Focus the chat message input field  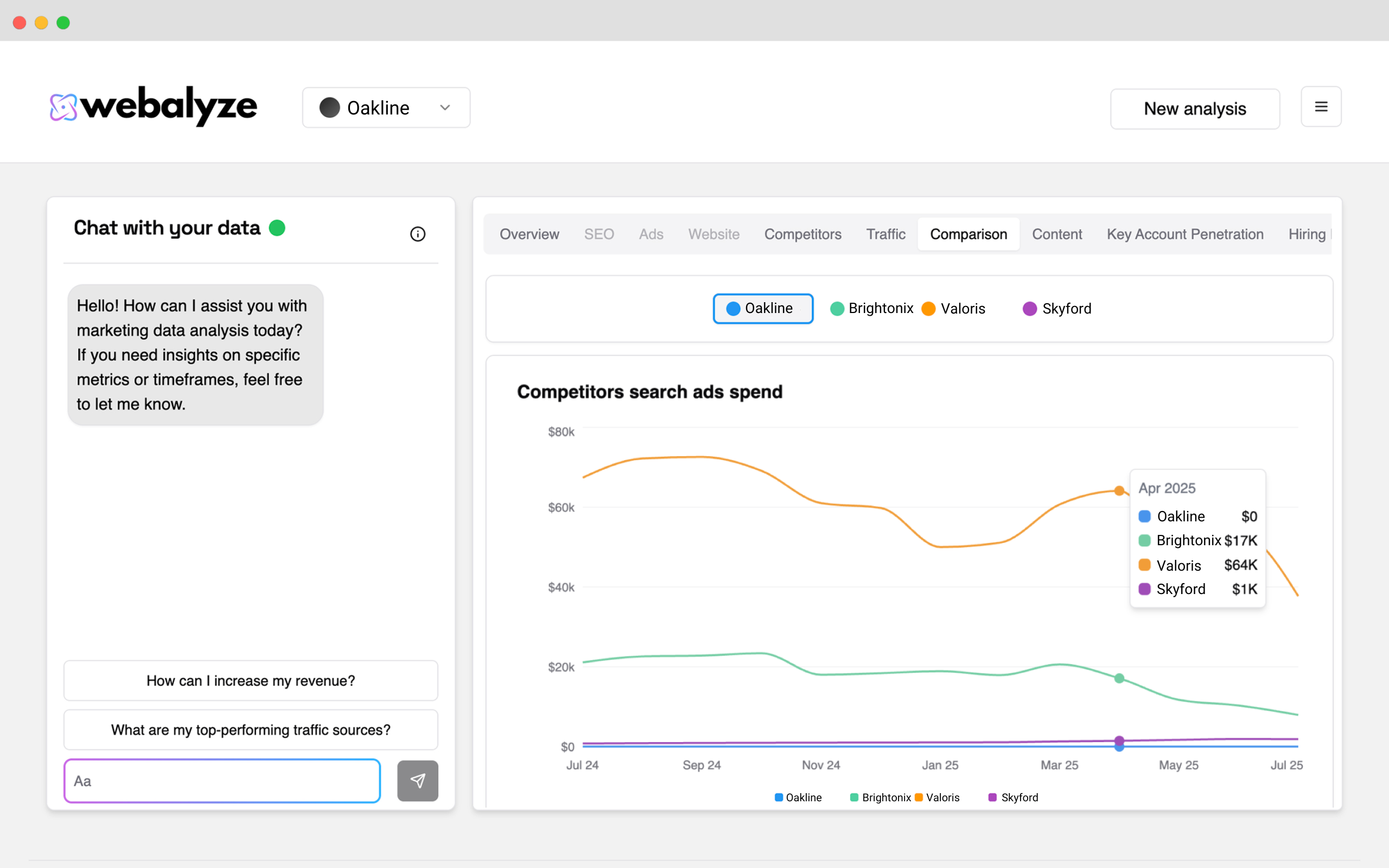[222, 781]
